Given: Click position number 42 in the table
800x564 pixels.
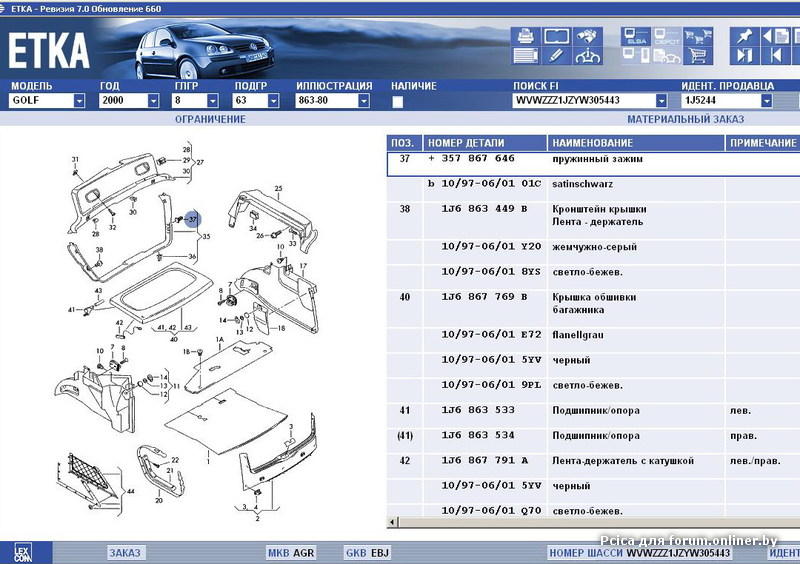Looking at the screenshot, I should [405, 460].
